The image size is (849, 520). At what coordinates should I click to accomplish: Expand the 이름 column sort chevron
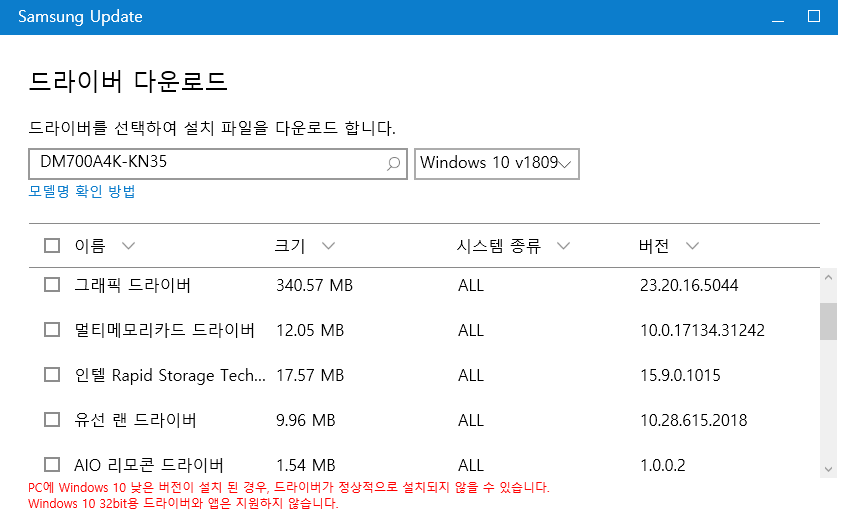[128, 246]
